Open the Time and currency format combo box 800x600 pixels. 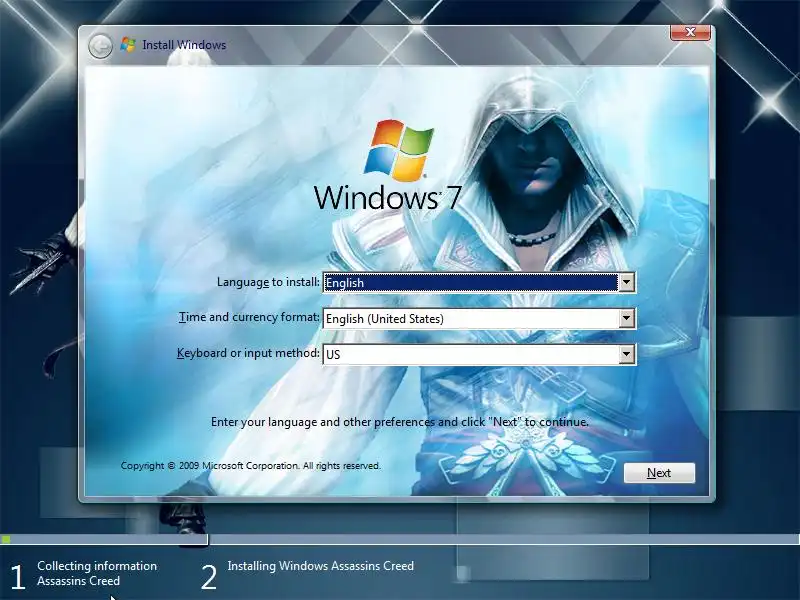tap(479, 319)
